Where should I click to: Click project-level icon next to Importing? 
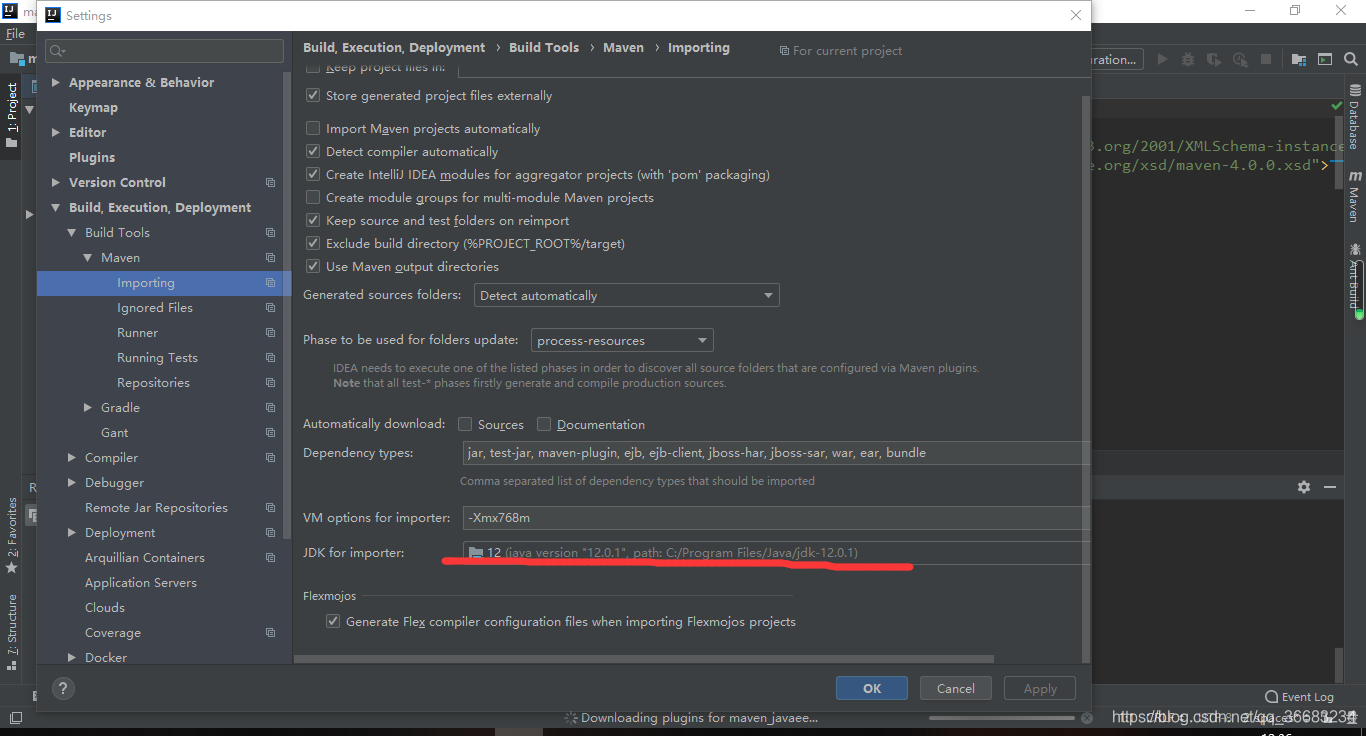coord(270,283)
